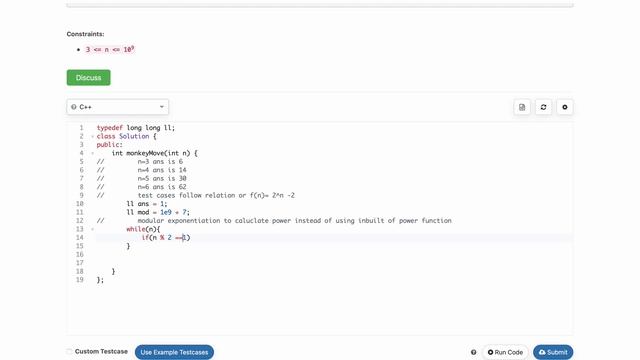This screenshot has height=360, width=640.
Task: Tick the Custom Testcase checkbox
Action: [69, 351]
